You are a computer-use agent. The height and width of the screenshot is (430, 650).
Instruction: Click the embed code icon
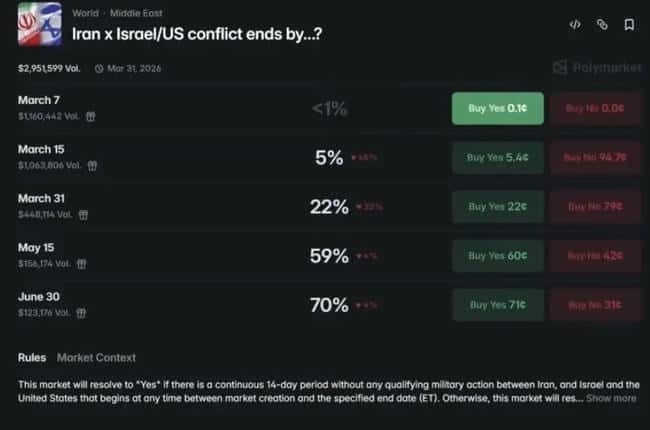(x=575, y=24)
